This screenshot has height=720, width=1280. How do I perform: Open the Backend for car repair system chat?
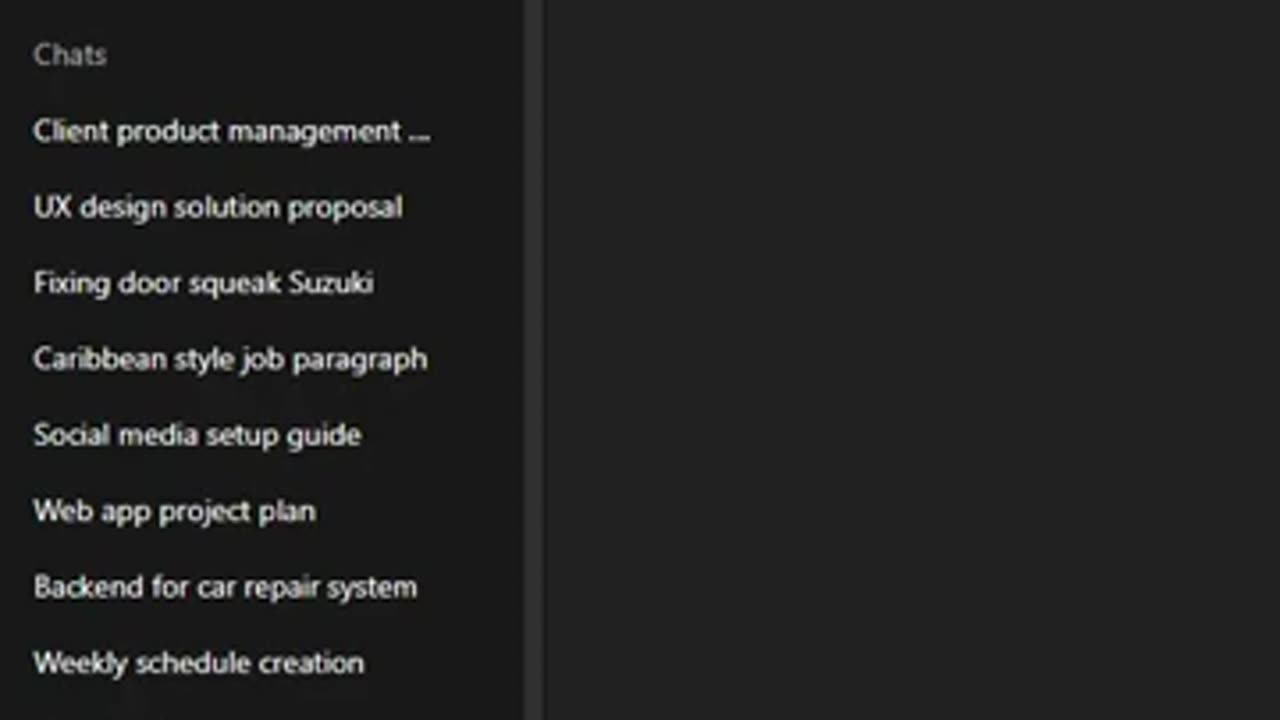point(225,588)
